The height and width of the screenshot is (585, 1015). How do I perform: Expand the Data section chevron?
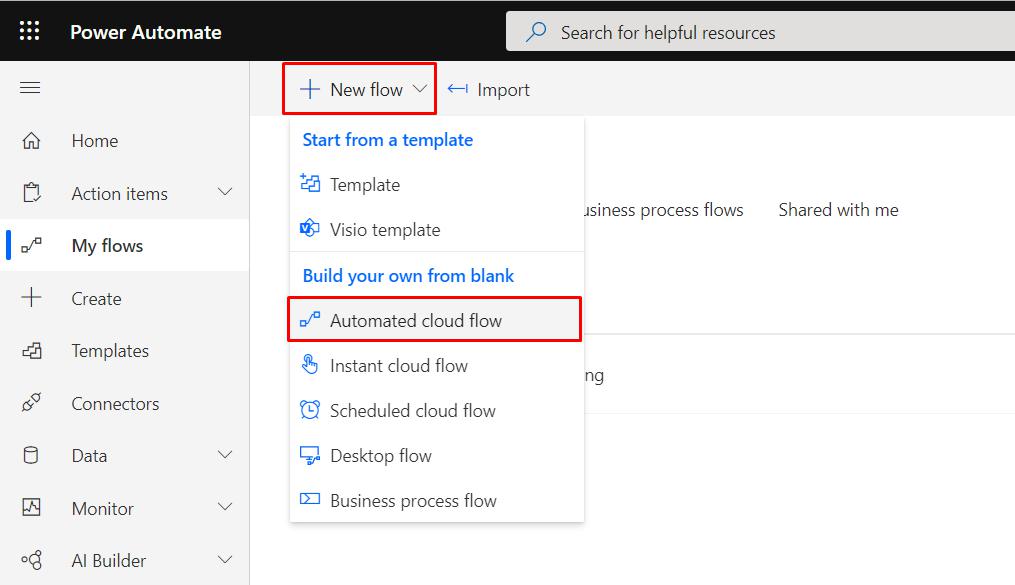point(225,455)
